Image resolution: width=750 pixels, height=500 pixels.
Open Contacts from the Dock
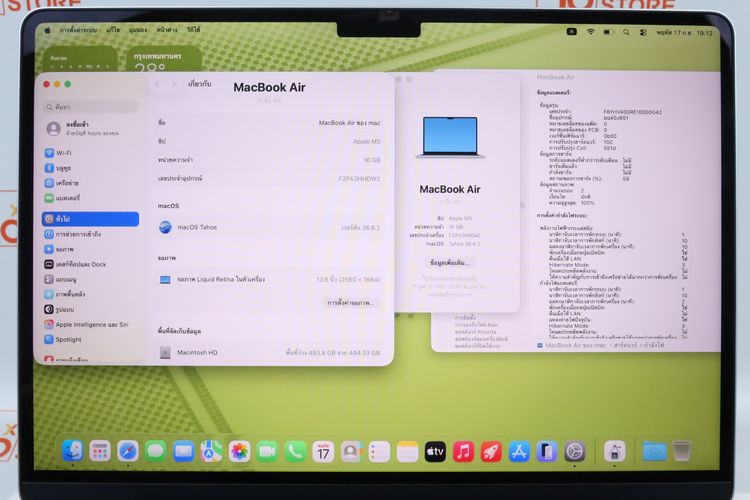pyautogui.click(x=351, y=451)
